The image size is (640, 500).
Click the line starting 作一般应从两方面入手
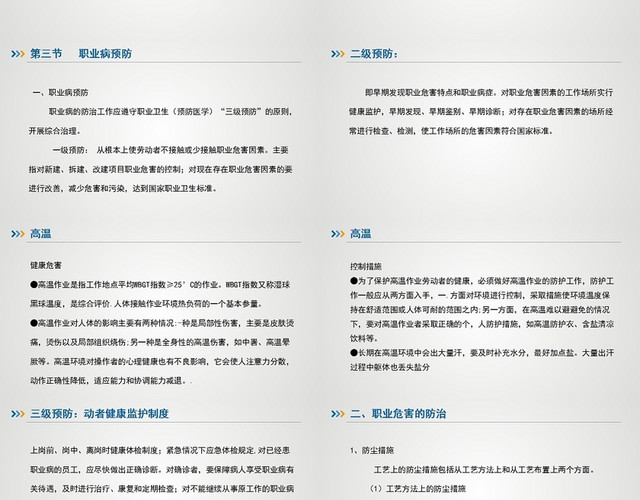[480, 296]
